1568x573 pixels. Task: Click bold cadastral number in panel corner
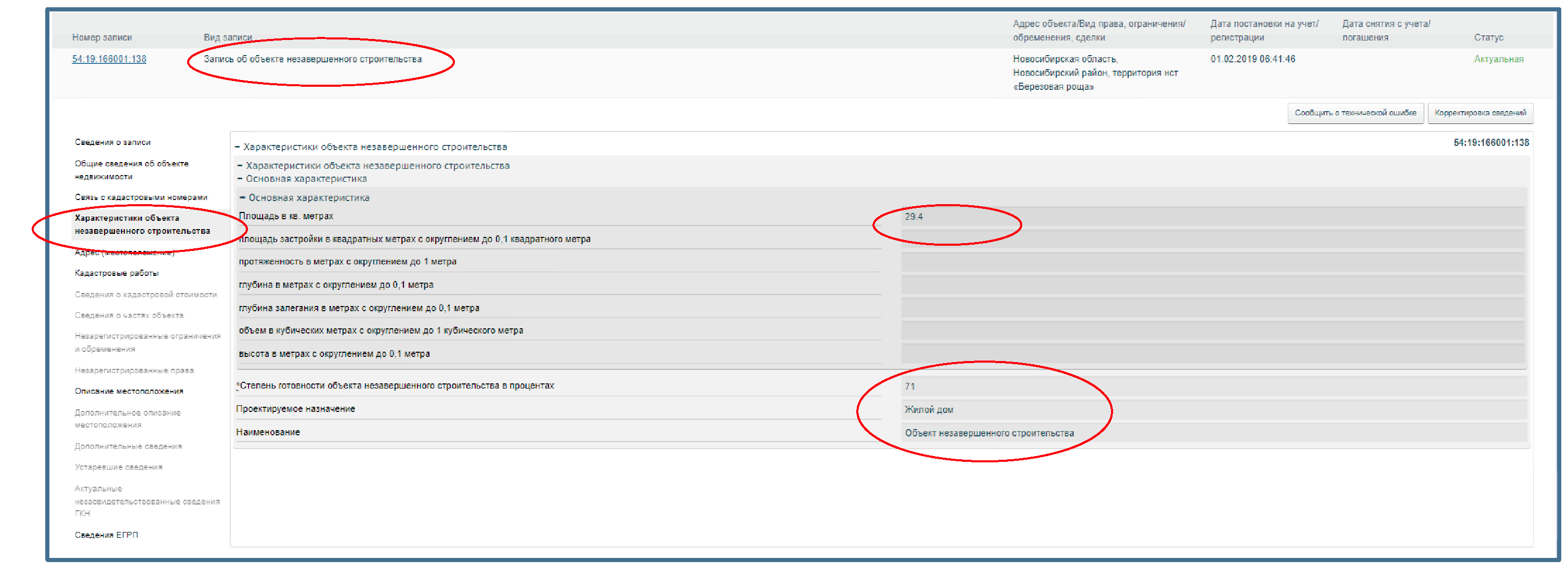1491,143
